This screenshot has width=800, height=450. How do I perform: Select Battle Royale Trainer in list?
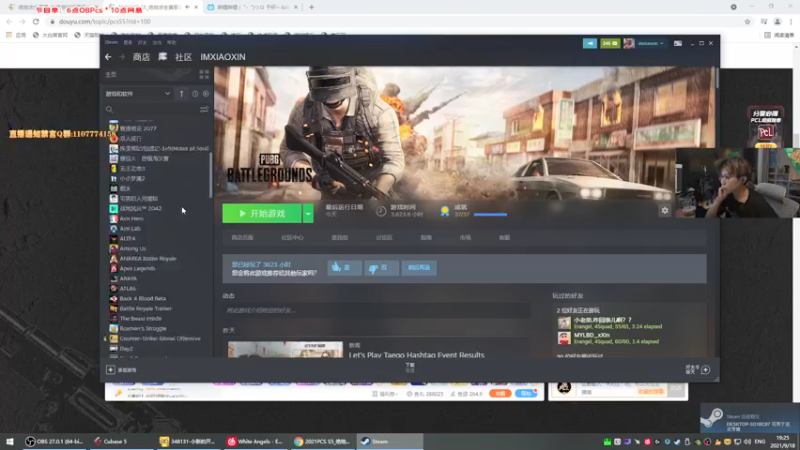pos(145,309)
